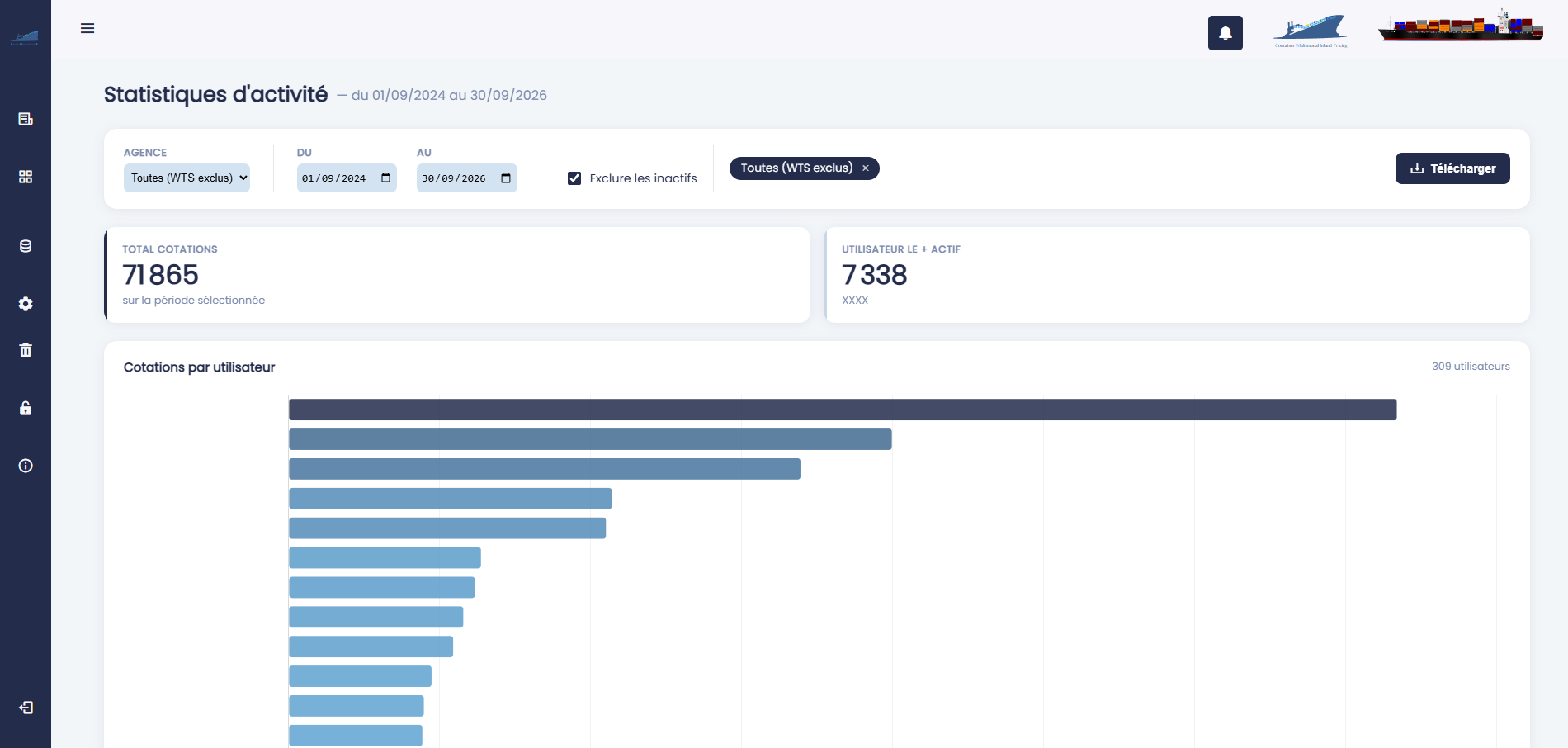The height and width of the screenshot is (748, 1568).
Task: Click the Statistiques d'activité title
Action: (x=215, y=94)
